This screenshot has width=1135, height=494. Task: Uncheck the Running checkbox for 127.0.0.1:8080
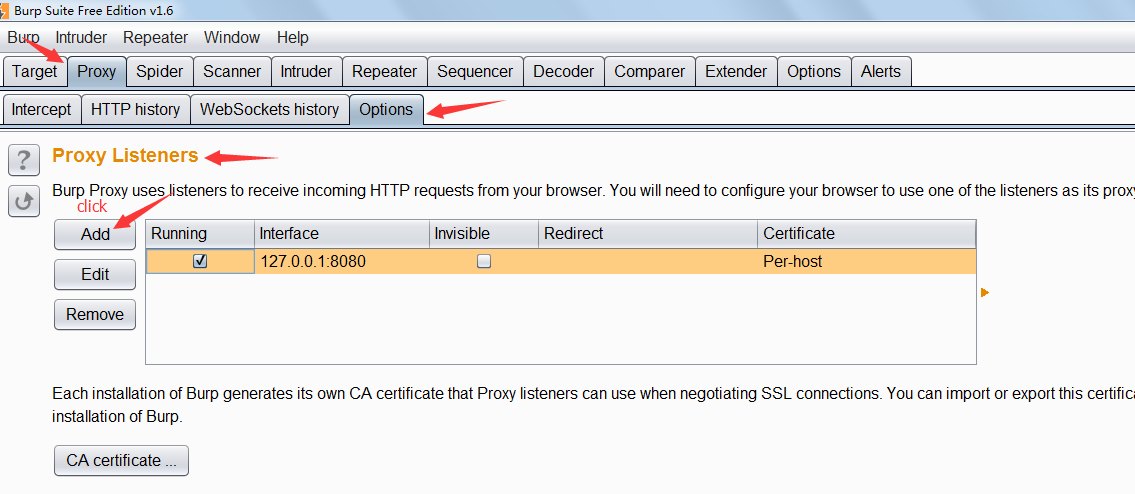[x=200, y=261]
